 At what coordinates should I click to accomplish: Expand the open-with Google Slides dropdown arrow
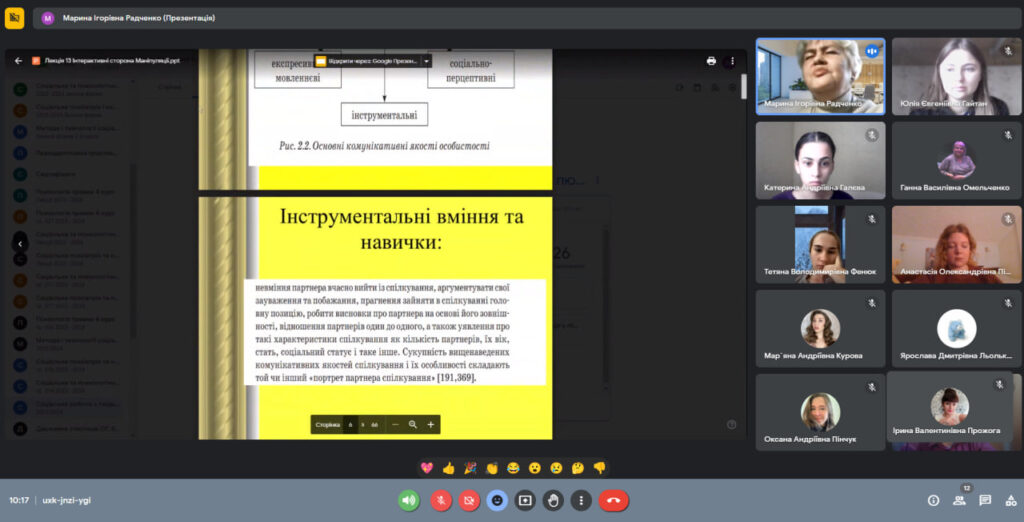tap(427, 60)
